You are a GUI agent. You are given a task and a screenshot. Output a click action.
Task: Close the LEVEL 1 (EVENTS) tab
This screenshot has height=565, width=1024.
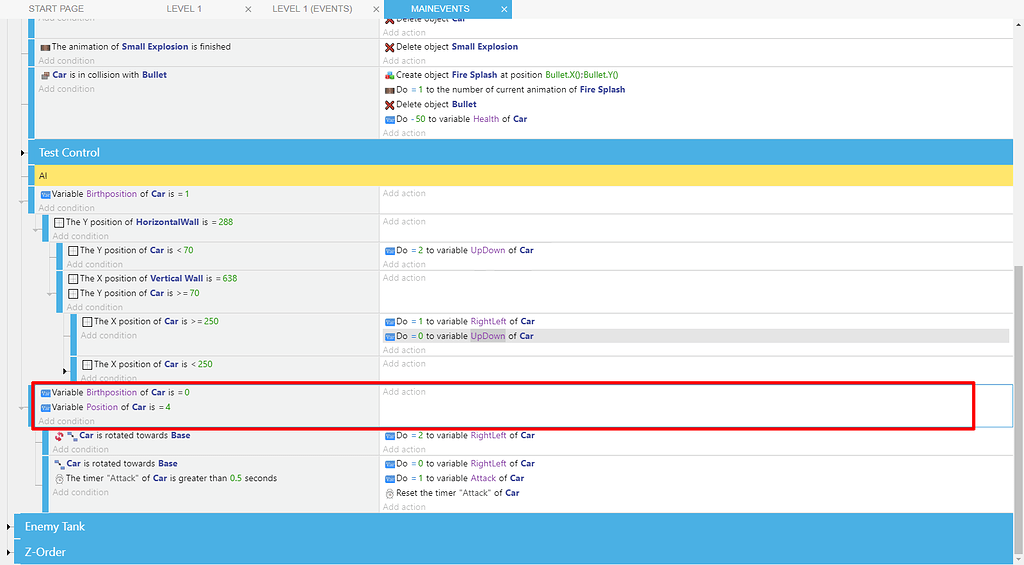(x=376, y=9)
